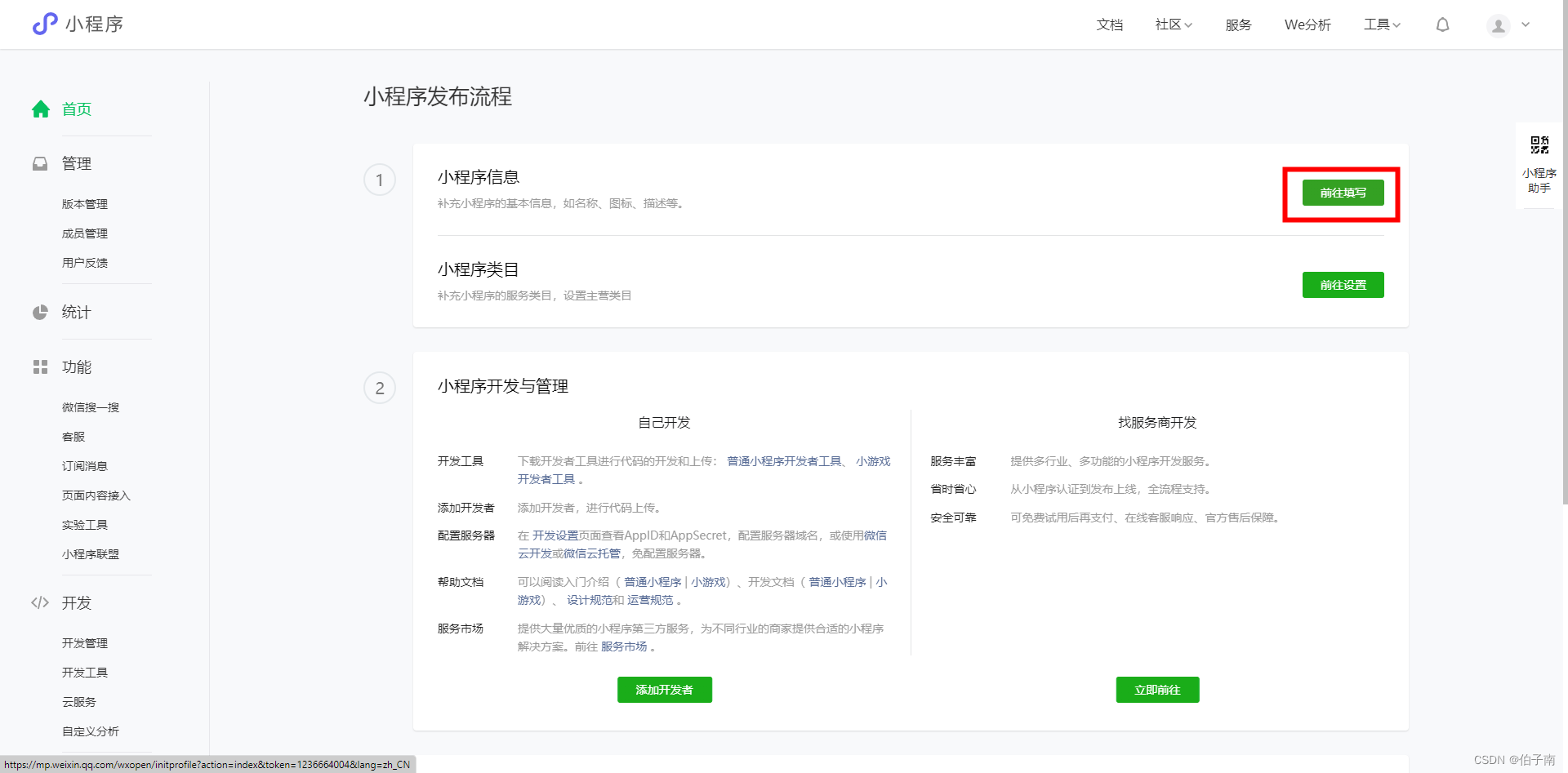Click the user avatar icon
Image resolution: width=1568 pixels, height=773 pixels.
(x=1497, y=25)
